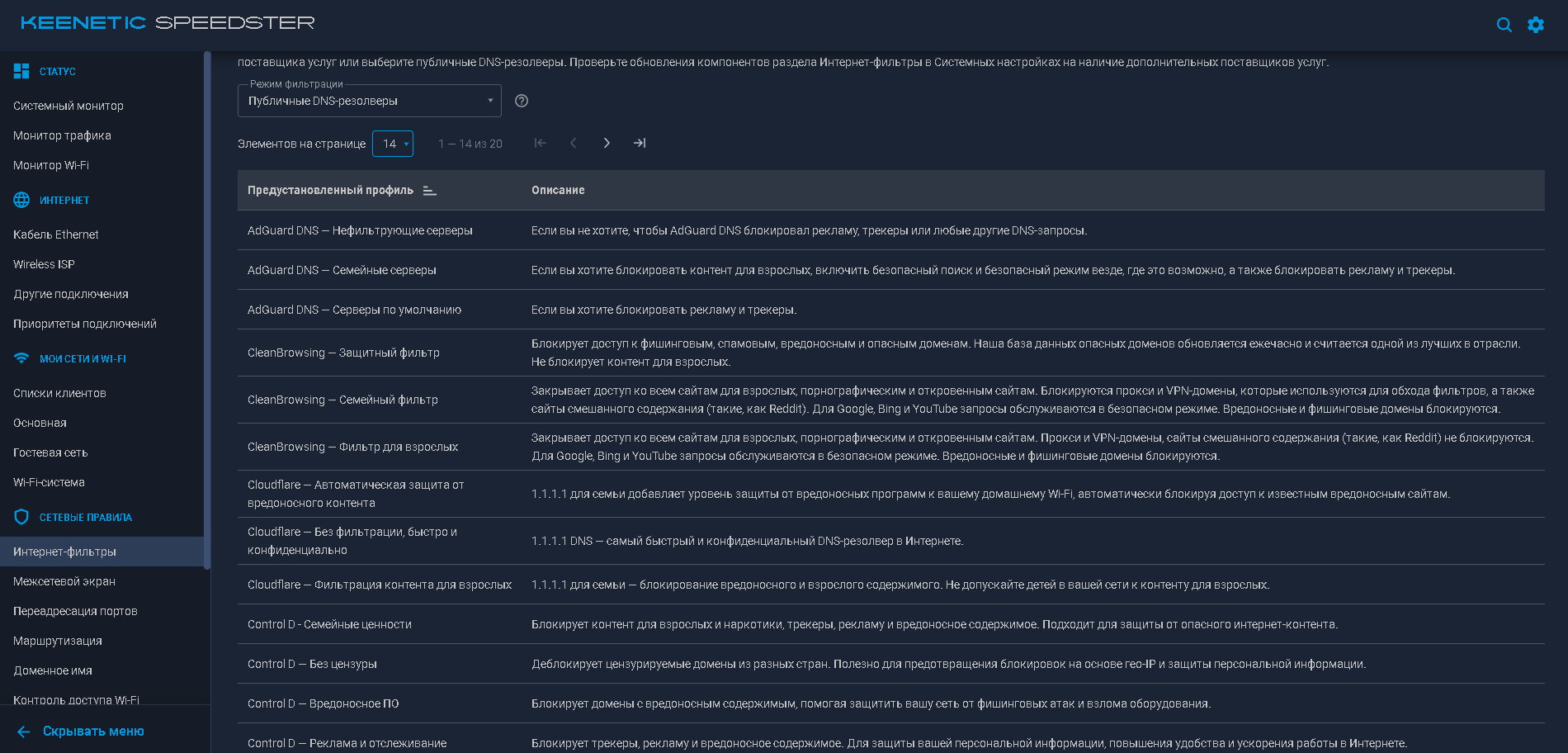Open Монитор трафика menu item

pyautogui.click(x=62, y=135)
